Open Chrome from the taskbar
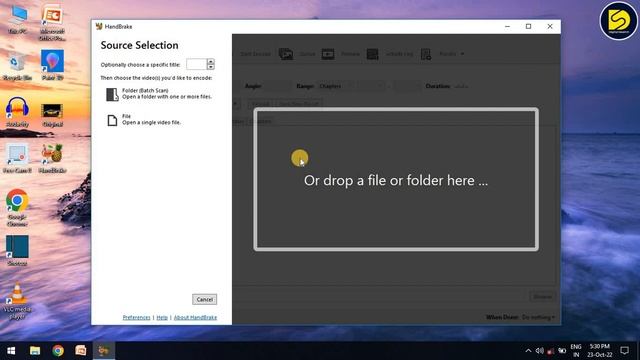Image resolution: width=640 pixels, height=360 pixels. coord(58,351)
